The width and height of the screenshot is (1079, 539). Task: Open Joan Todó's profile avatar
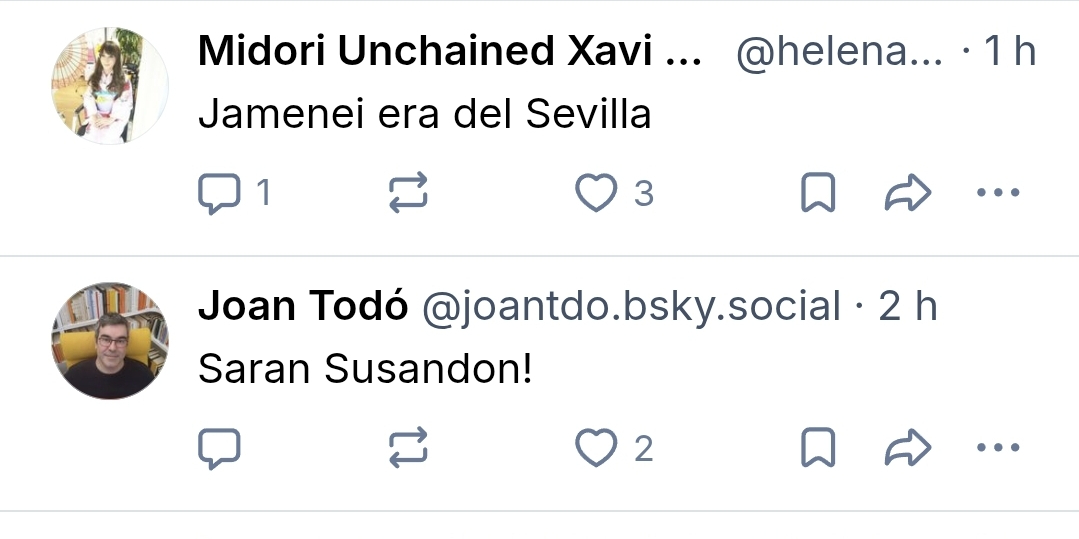[110, 341]
